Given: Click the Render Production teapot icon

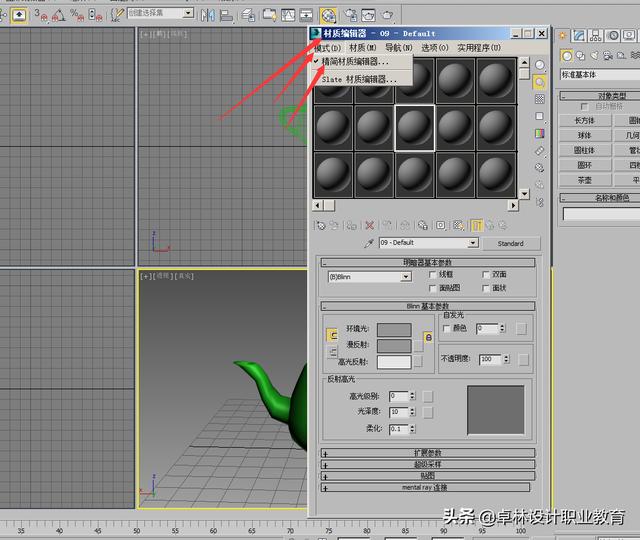Looking at the screenshot, I should click(387, 16).
